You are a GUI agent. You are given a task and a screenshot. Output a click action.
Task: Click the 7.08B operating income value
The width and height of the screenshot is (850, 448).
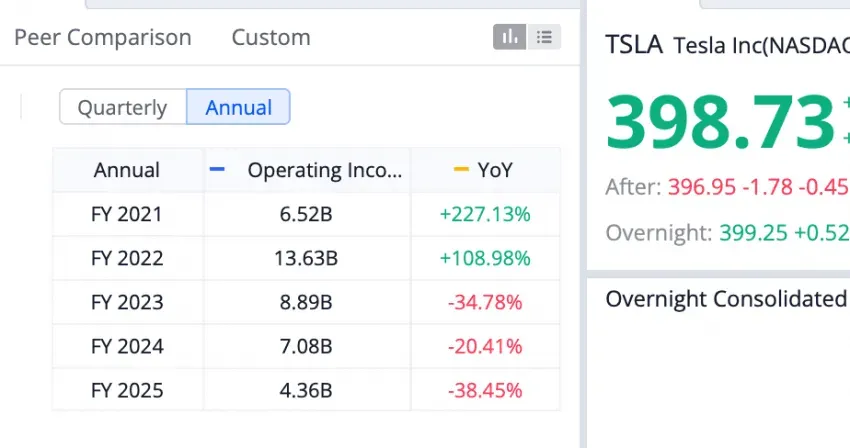306,346
